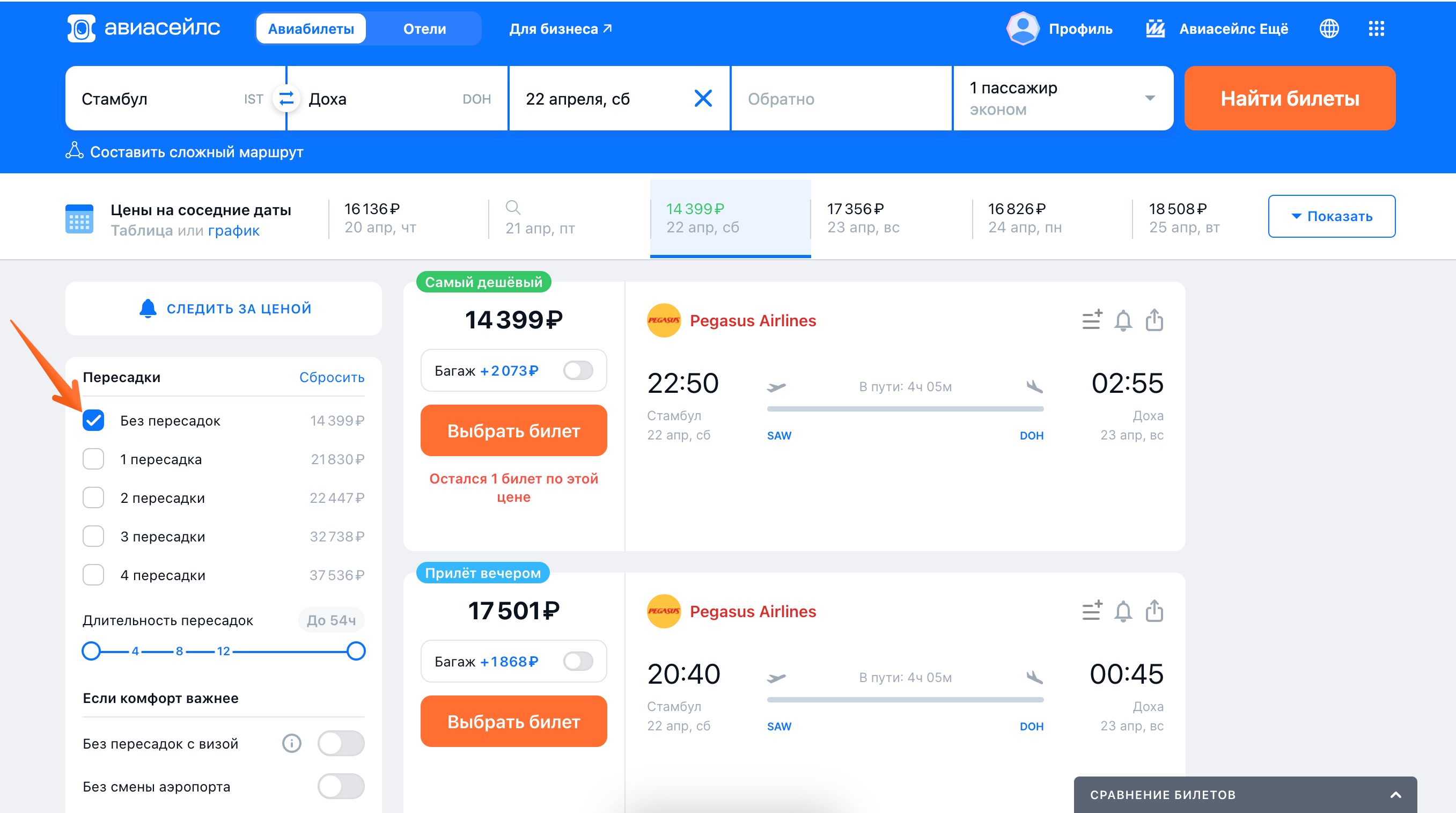This screenshot has height=813, width=1456.
Task: Click Pegasus Airlines name on 14 399₽ ticket
Action: 753,320
